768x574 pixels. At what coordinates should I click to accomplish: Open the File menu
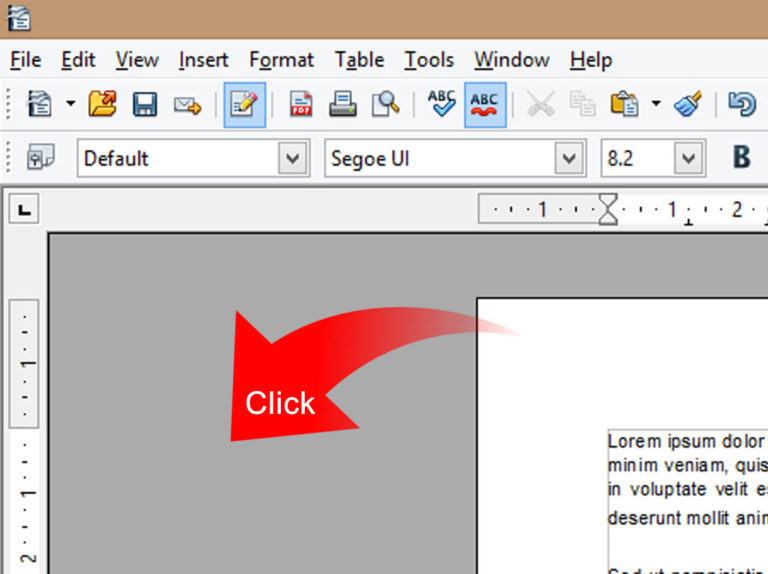click(26, 60)
